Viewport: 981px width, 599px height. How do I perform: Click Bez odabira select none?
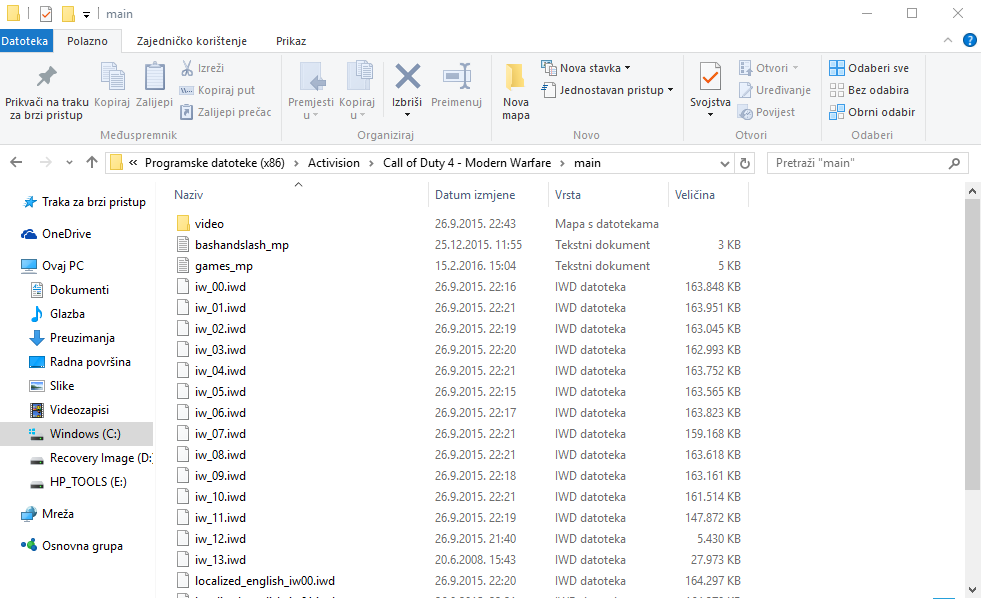click(x=869, y=90)
